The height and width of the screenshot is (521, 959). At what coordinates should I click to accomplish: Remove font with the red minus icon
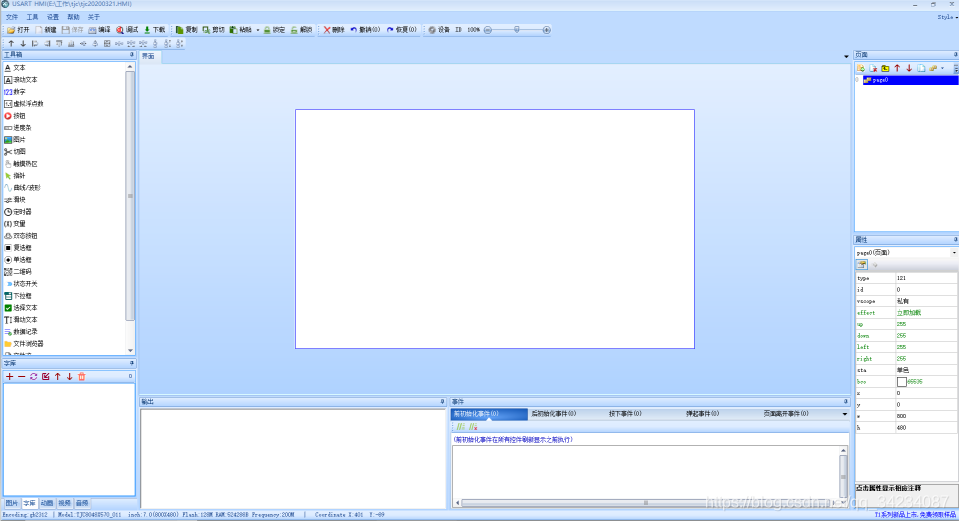click(x=21, y=377)
